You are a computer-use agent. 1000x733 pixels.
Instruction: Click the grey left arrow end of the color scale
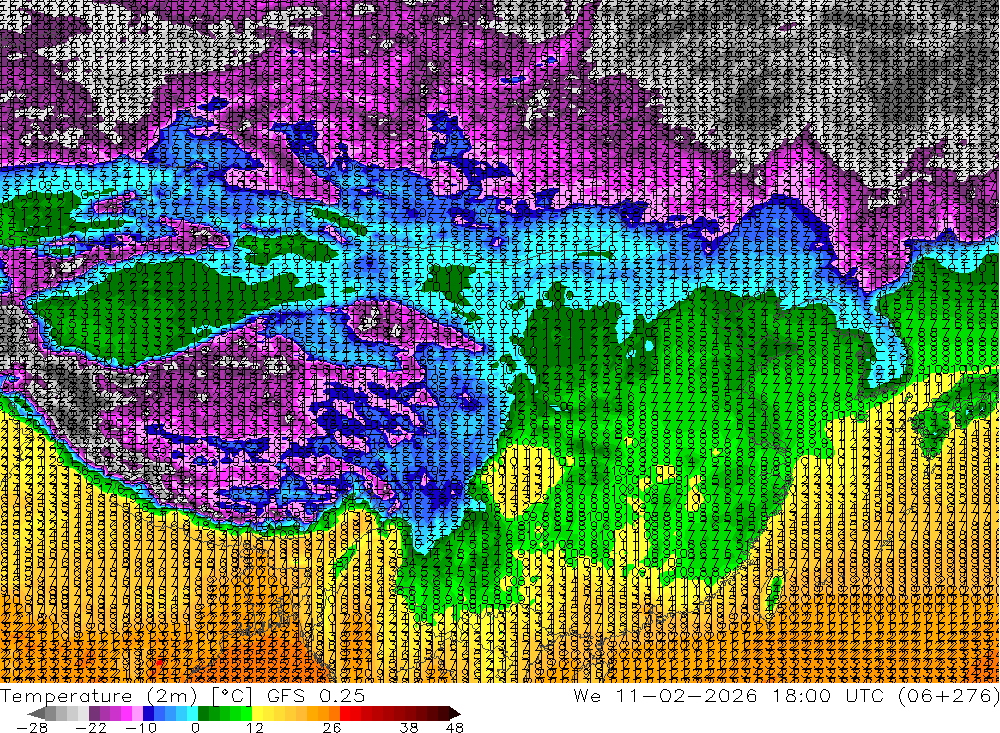[x=36, y=714]
